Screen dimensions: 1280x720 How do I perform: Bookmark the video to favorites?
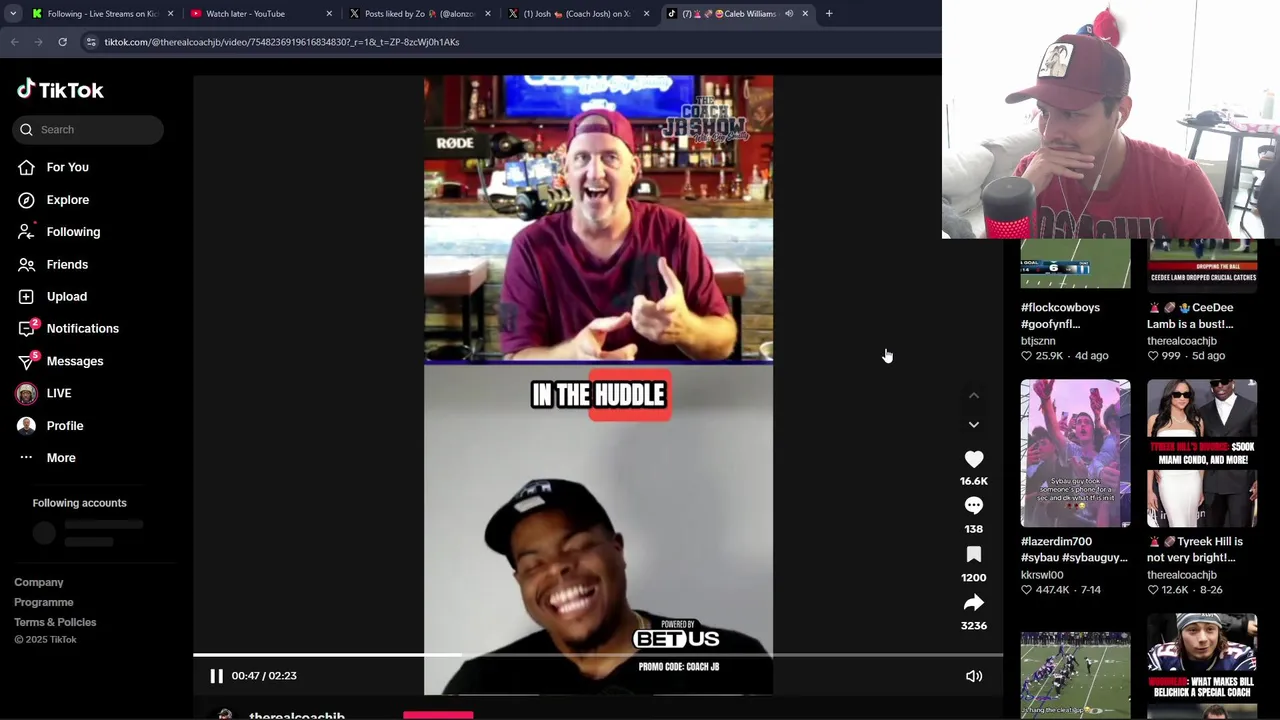(973, 555)
